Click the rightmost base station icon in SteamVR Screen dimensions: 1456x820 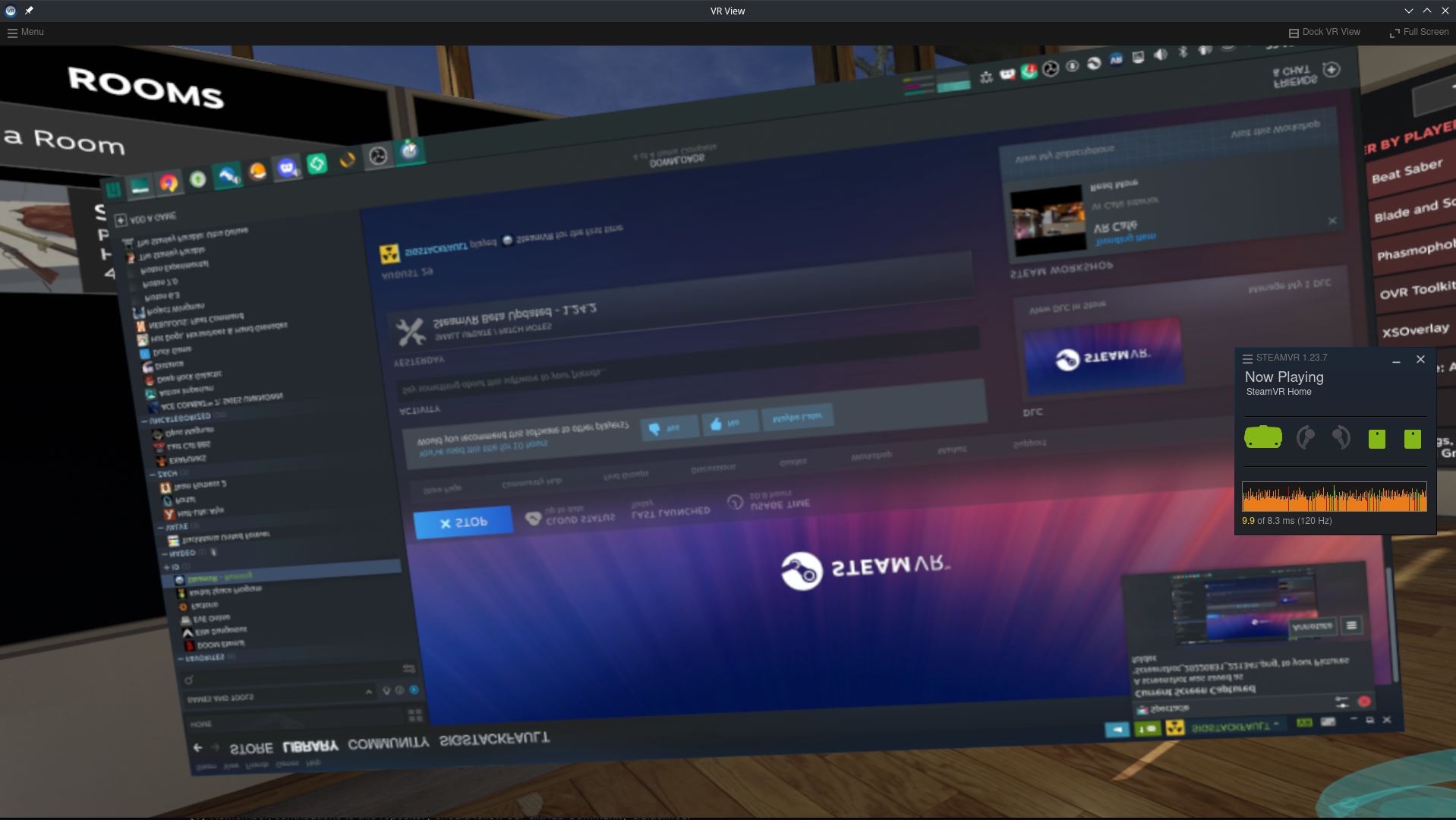1413,439
